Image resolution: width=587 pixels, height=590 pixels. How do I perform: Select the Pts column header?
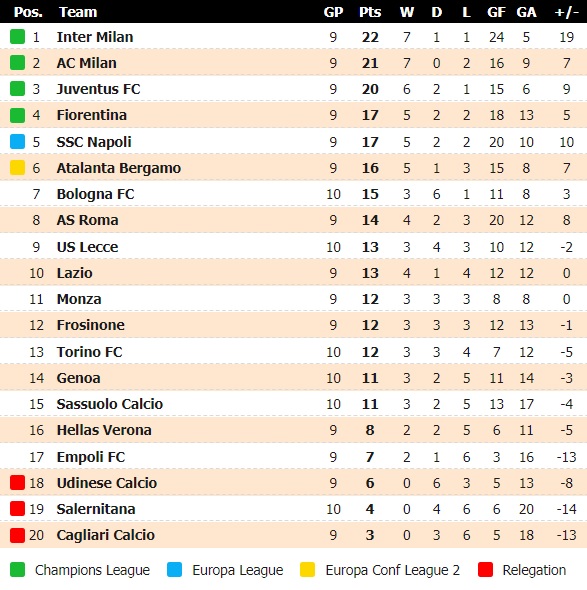click(370, 12)
